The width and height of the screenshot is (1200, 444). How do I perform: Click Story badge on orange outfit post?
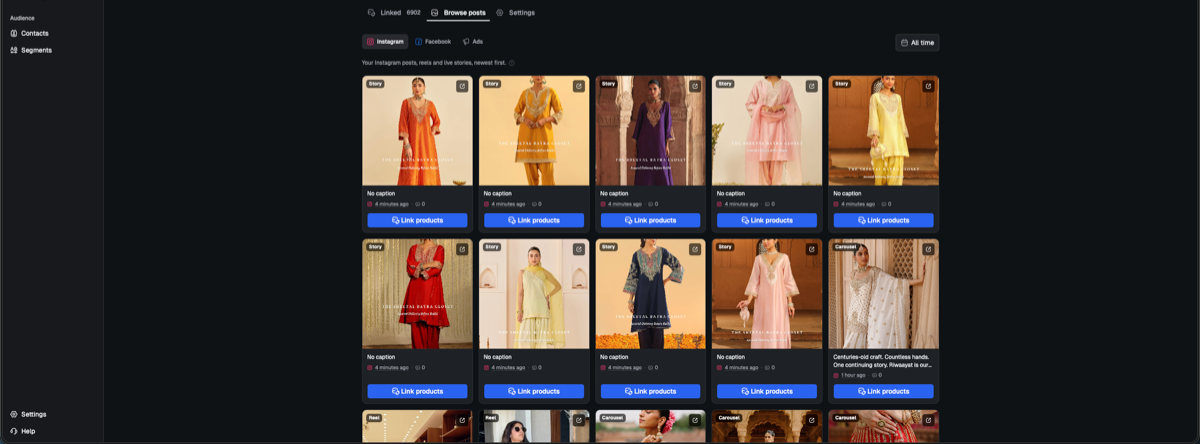click(x=375, y=83)
